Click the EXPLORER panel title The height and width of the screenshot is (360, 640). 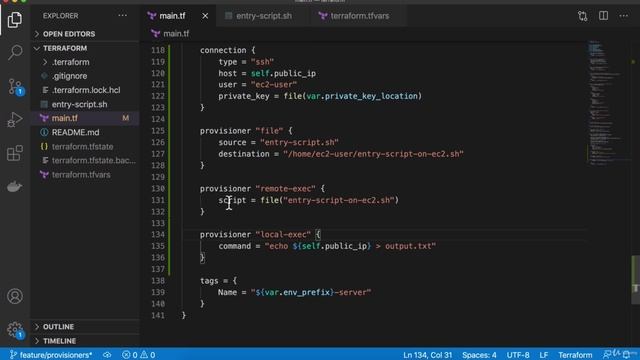(x=60, y=16)
